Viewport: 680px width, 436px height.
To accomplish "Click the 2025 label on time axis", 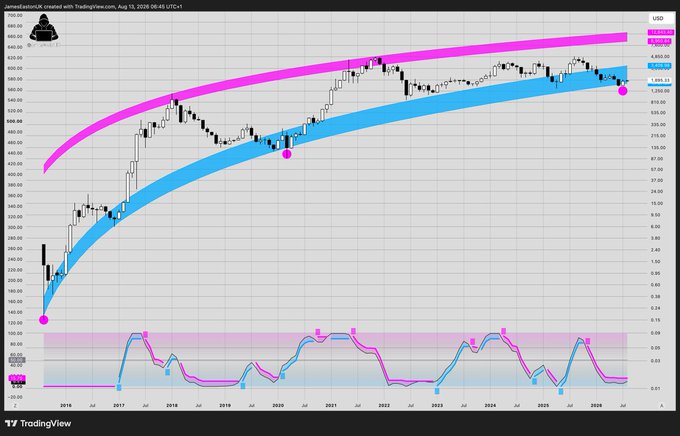I will (x=543, y=406).
